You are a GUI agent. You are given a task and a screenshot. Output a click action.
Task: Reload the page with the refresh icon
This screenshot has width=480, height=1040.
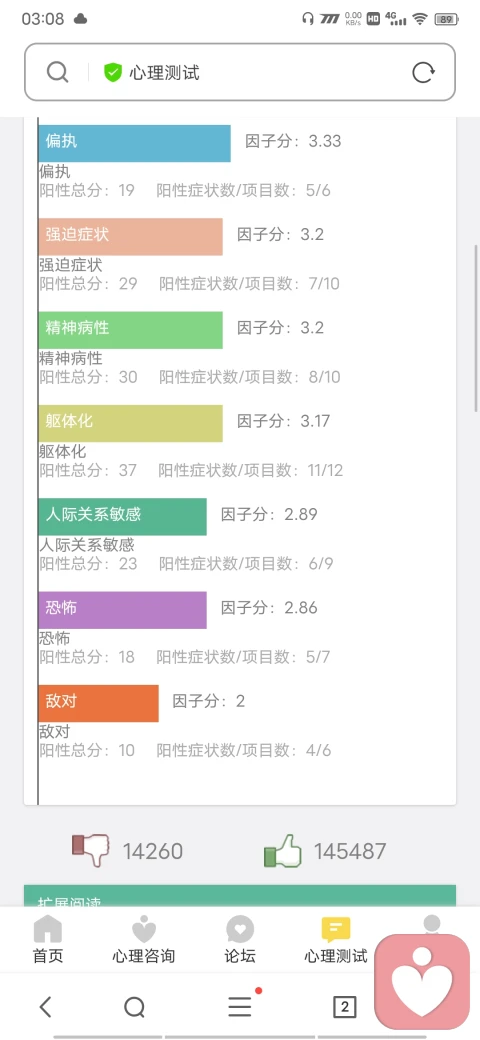tap(423, 72)
